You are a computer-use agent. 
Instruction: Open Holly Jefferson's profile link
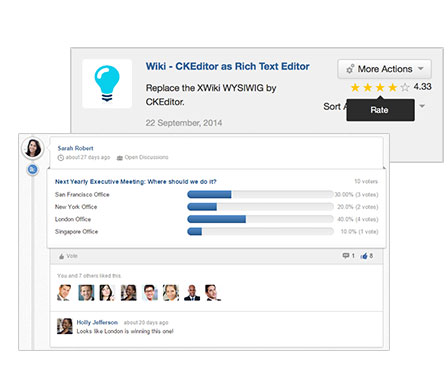pos(97,322)
